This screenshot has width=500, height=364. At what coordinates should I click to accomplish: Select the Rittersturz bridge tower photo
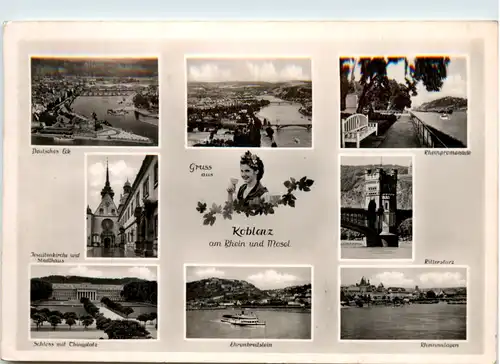click(376, 207)
